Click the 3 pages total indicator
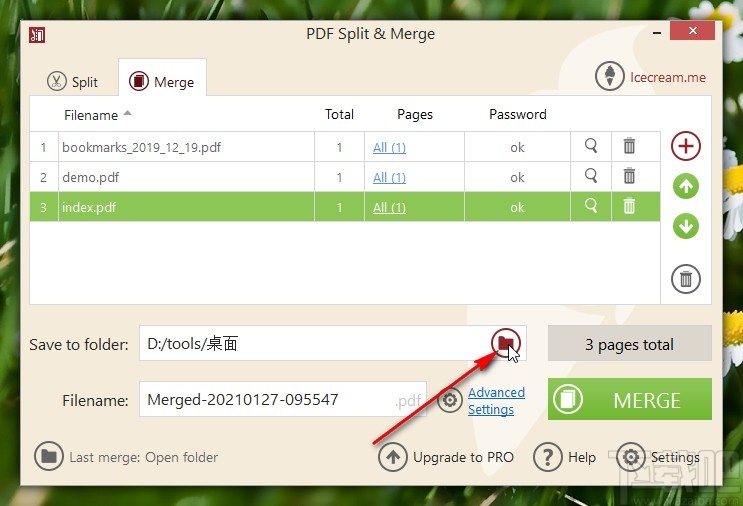Image resolution: width=743 pixels, height=506 pixels. [630, 343]
